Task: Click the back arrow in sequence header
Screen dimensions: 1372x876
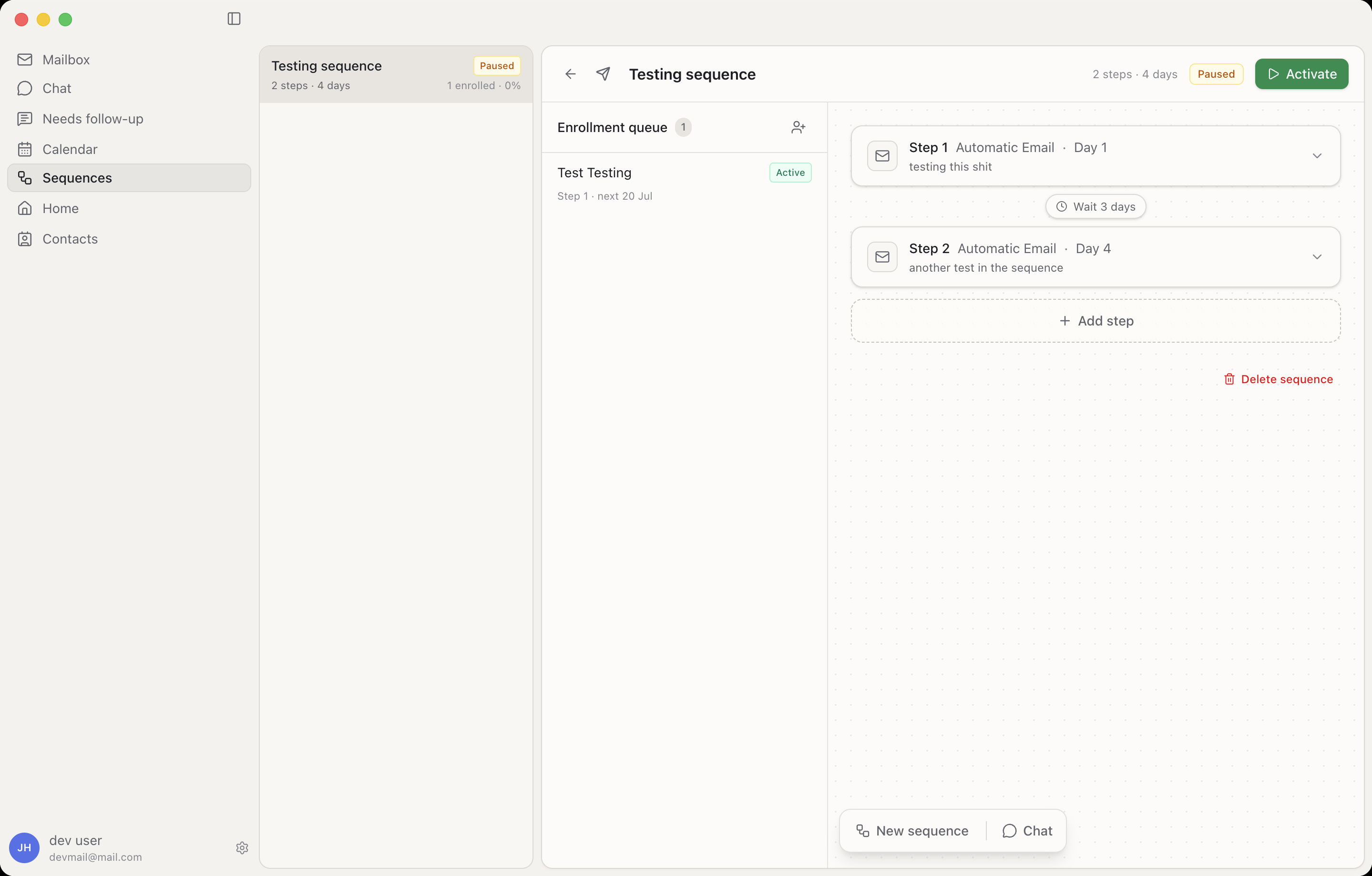Action: tap(570, 74)
